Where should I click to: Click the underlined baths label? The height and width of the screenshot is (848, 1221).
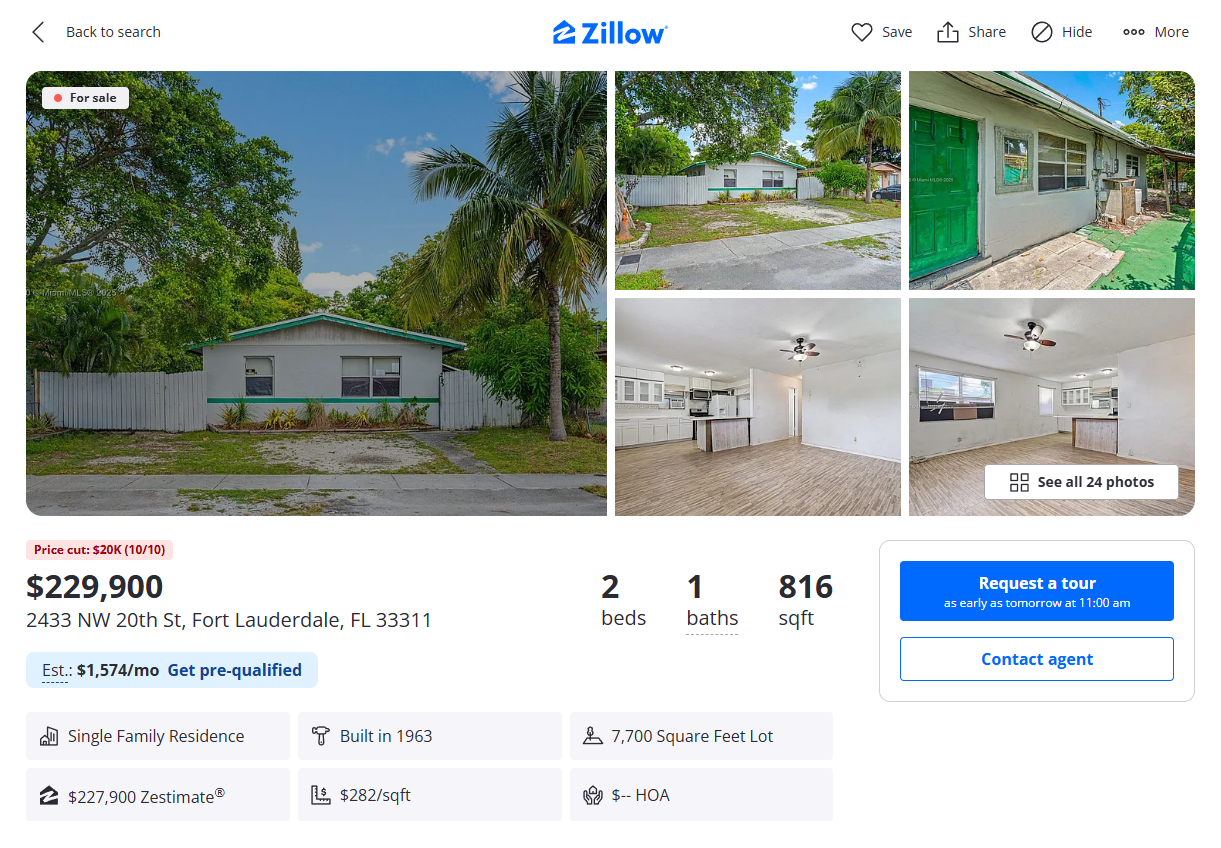pos(712,618)
